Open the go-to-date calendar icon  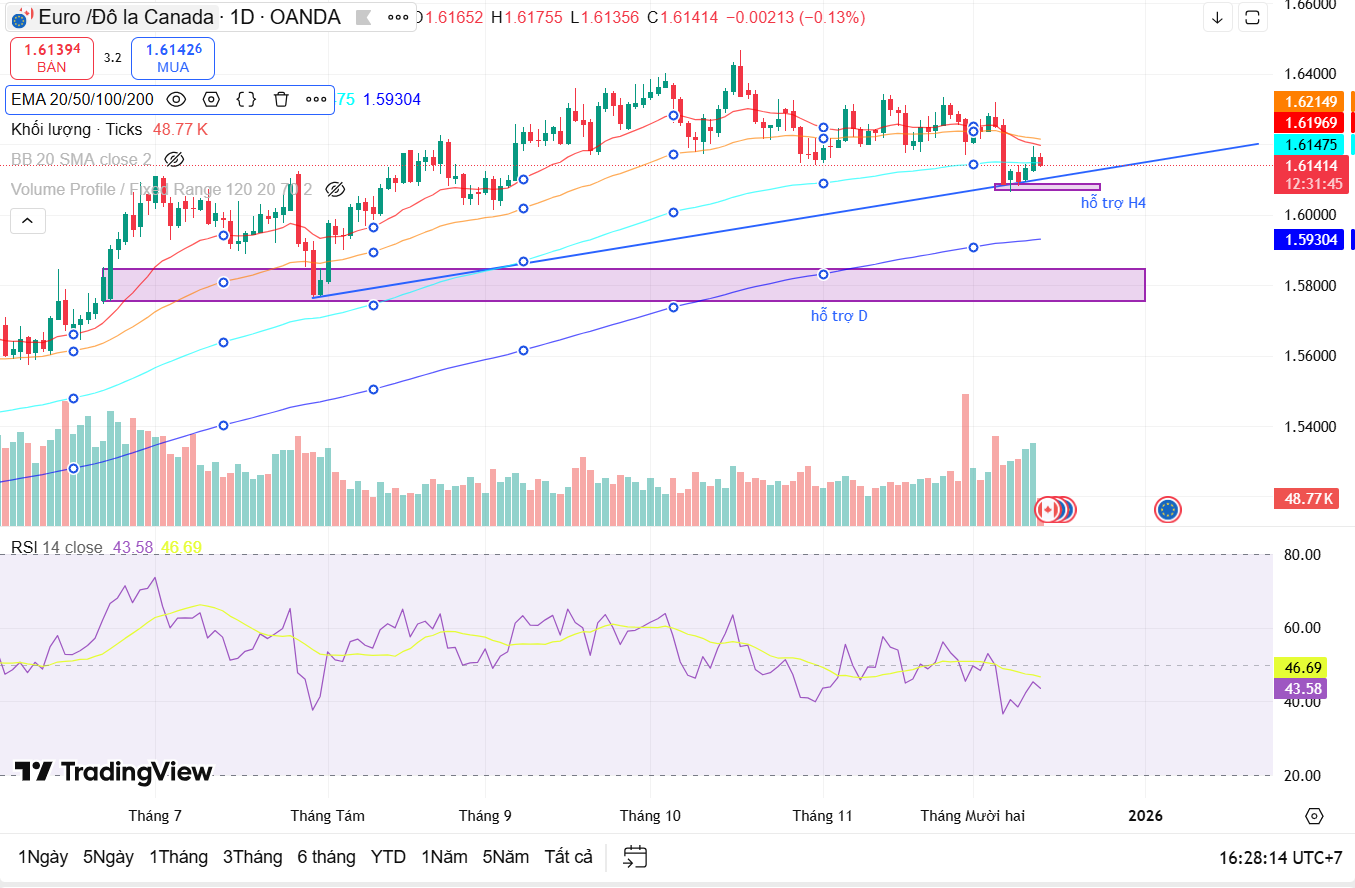point(635,857)
